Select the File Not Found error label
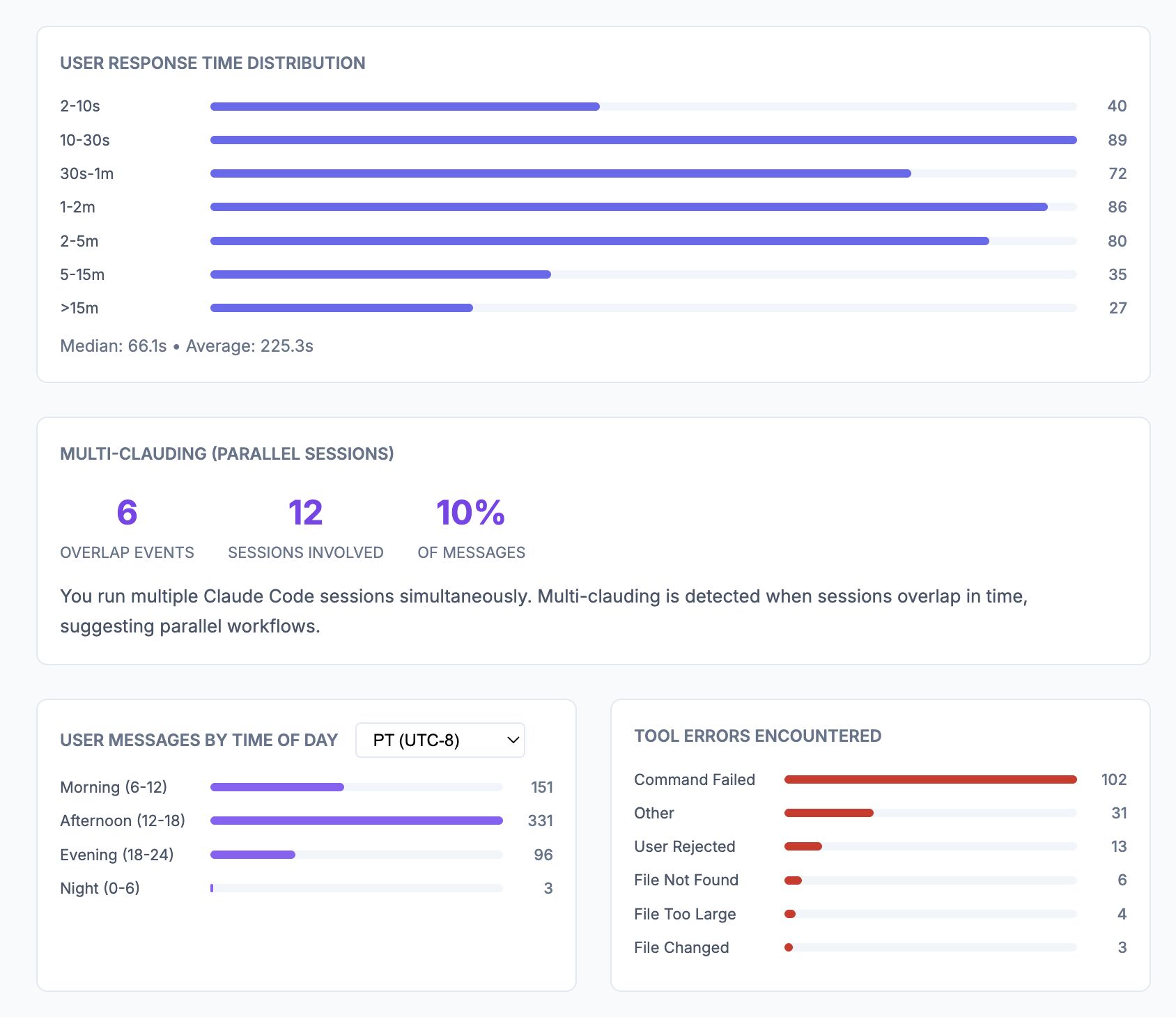 click(686, 880)
